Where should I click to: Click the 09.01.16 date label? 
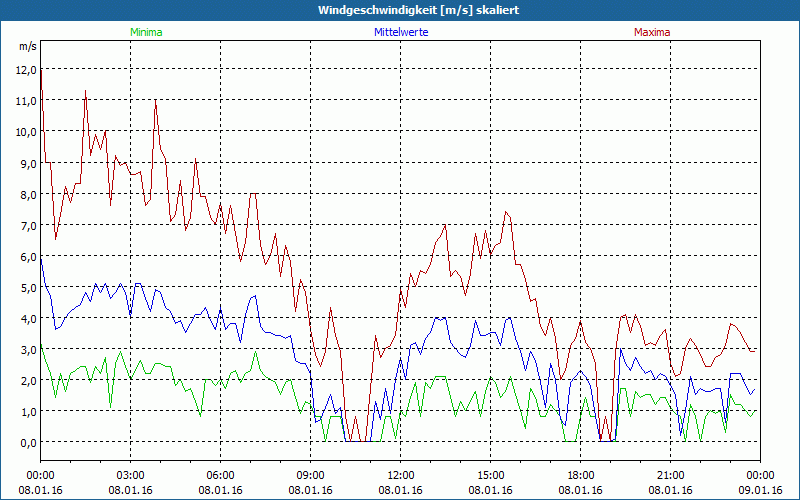click(760, 490)
